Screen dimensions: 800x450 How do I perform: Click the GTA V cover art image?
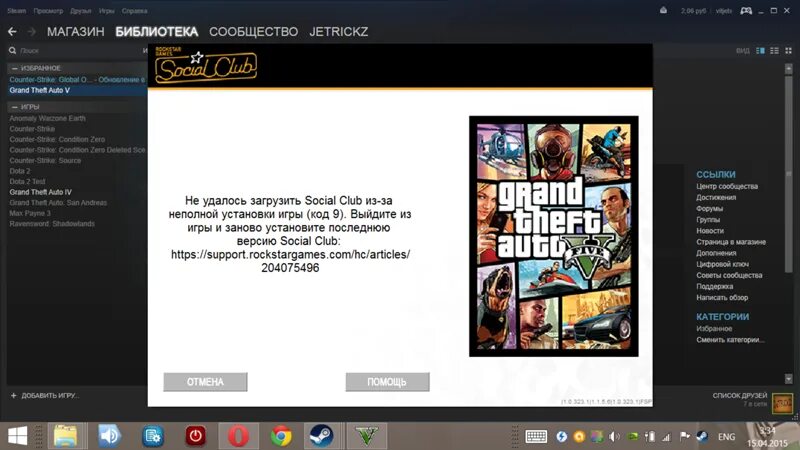(554, 236)
